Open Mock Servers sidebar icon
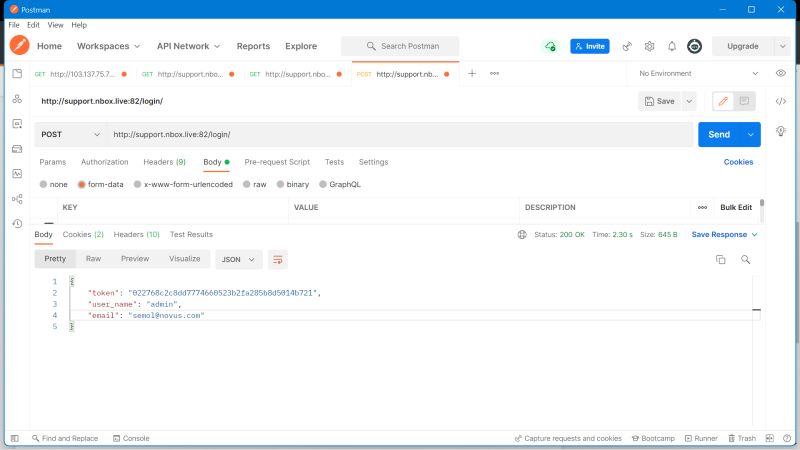This screenshot has width=800, height=450. [x=17, y=148]
